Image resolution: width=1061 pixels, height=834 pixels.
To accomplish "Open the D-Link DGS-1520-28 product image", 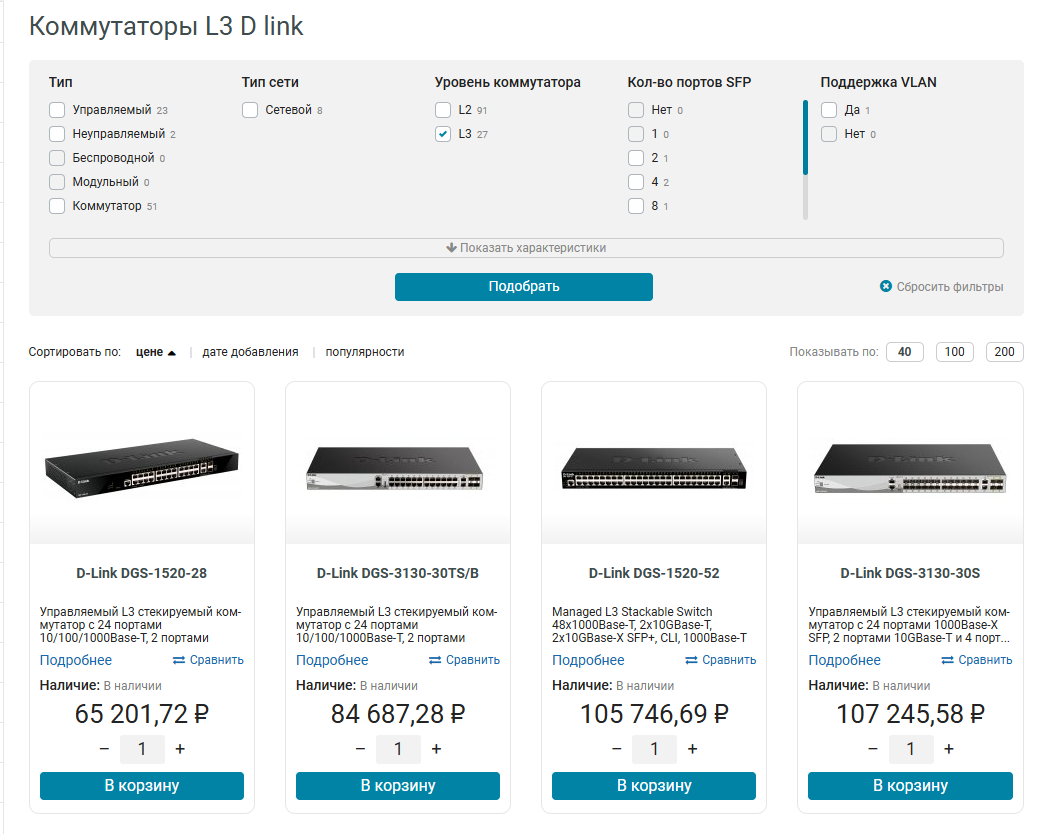I will click(142, 467).
